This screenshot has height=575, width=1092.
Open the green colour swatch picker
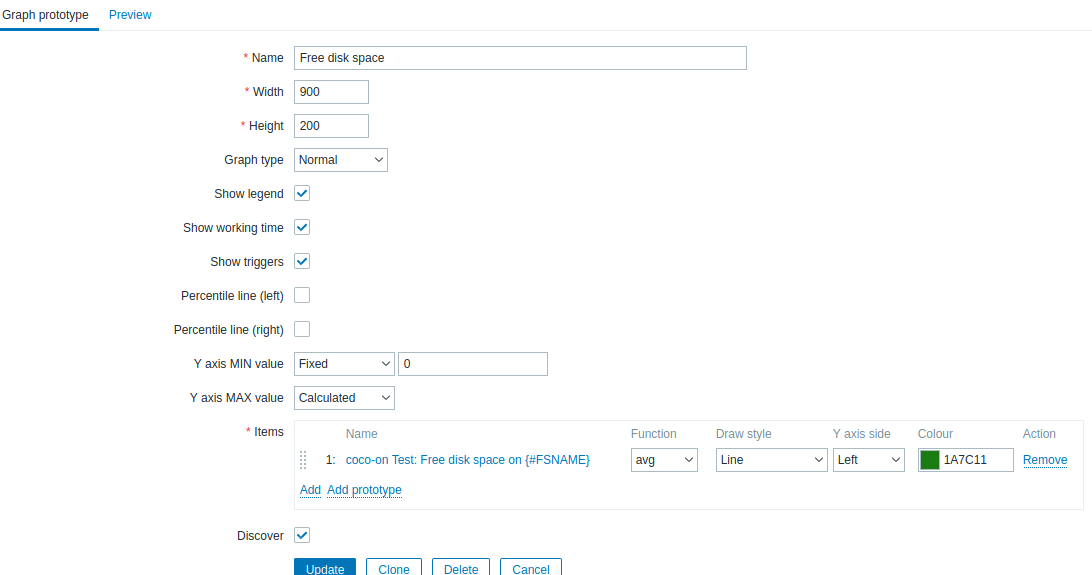(x=930, y=460)
